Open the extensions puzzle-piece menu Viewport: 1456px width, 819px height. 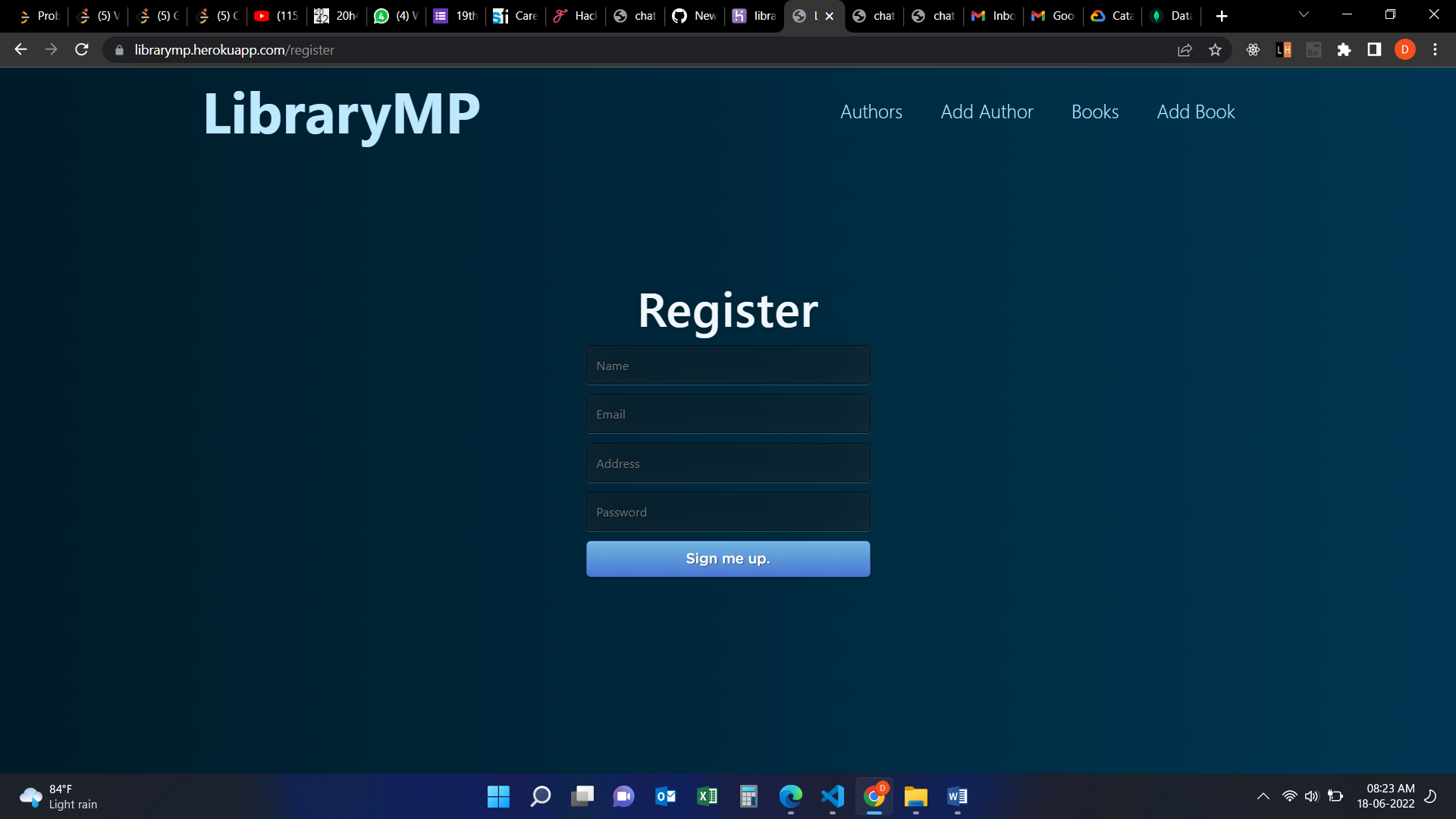click(x=1345, y=49)
